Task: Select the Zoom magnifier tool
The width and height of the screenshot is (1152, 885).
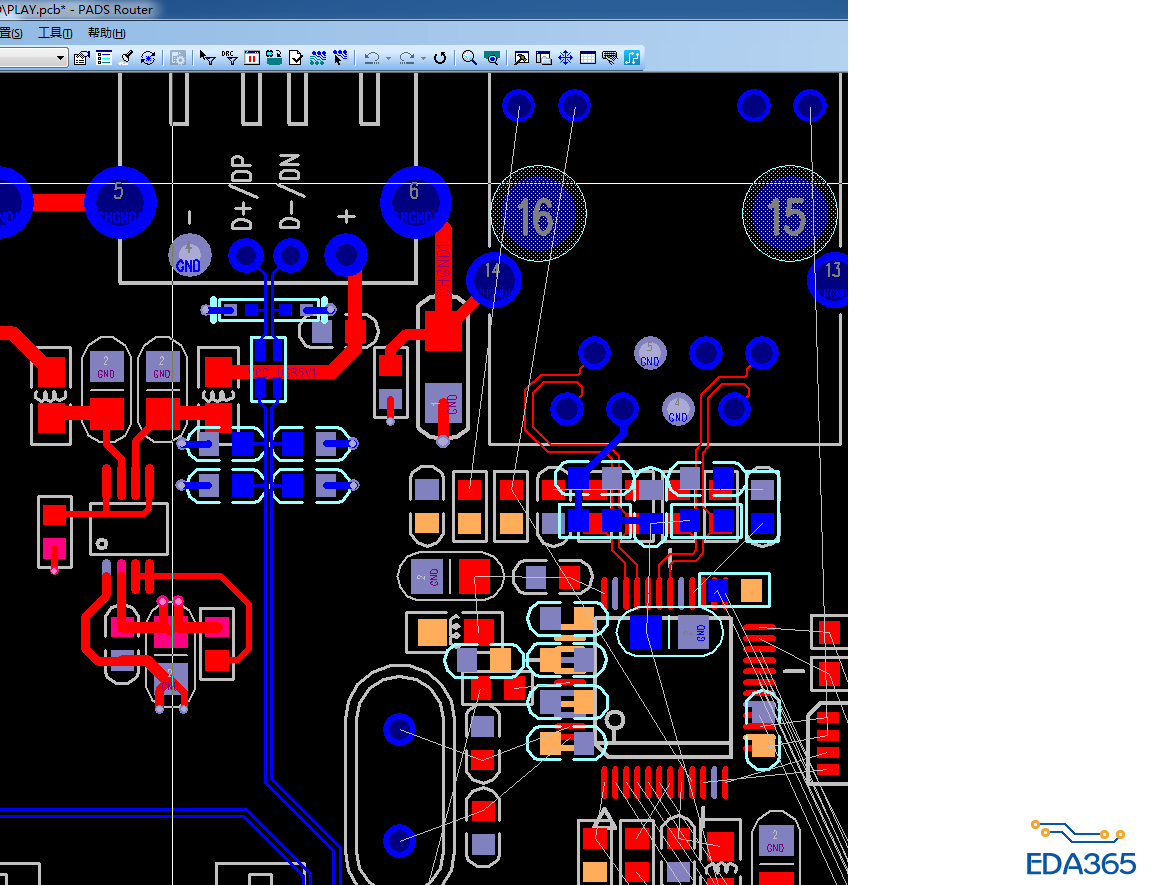Action: [469, 57]
